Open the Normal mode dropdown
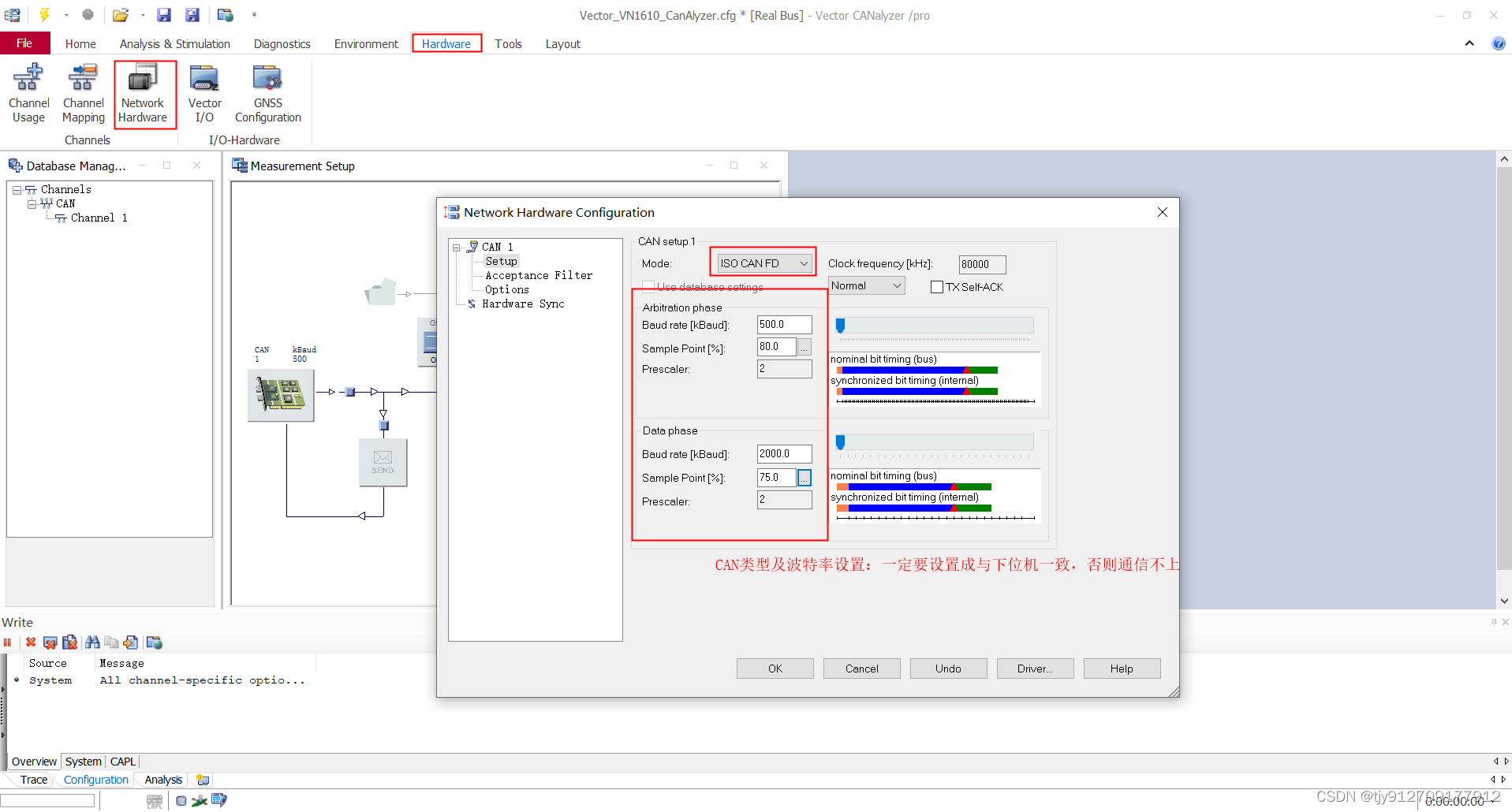This screenshot has height=812, width=1512. (866, 285)
